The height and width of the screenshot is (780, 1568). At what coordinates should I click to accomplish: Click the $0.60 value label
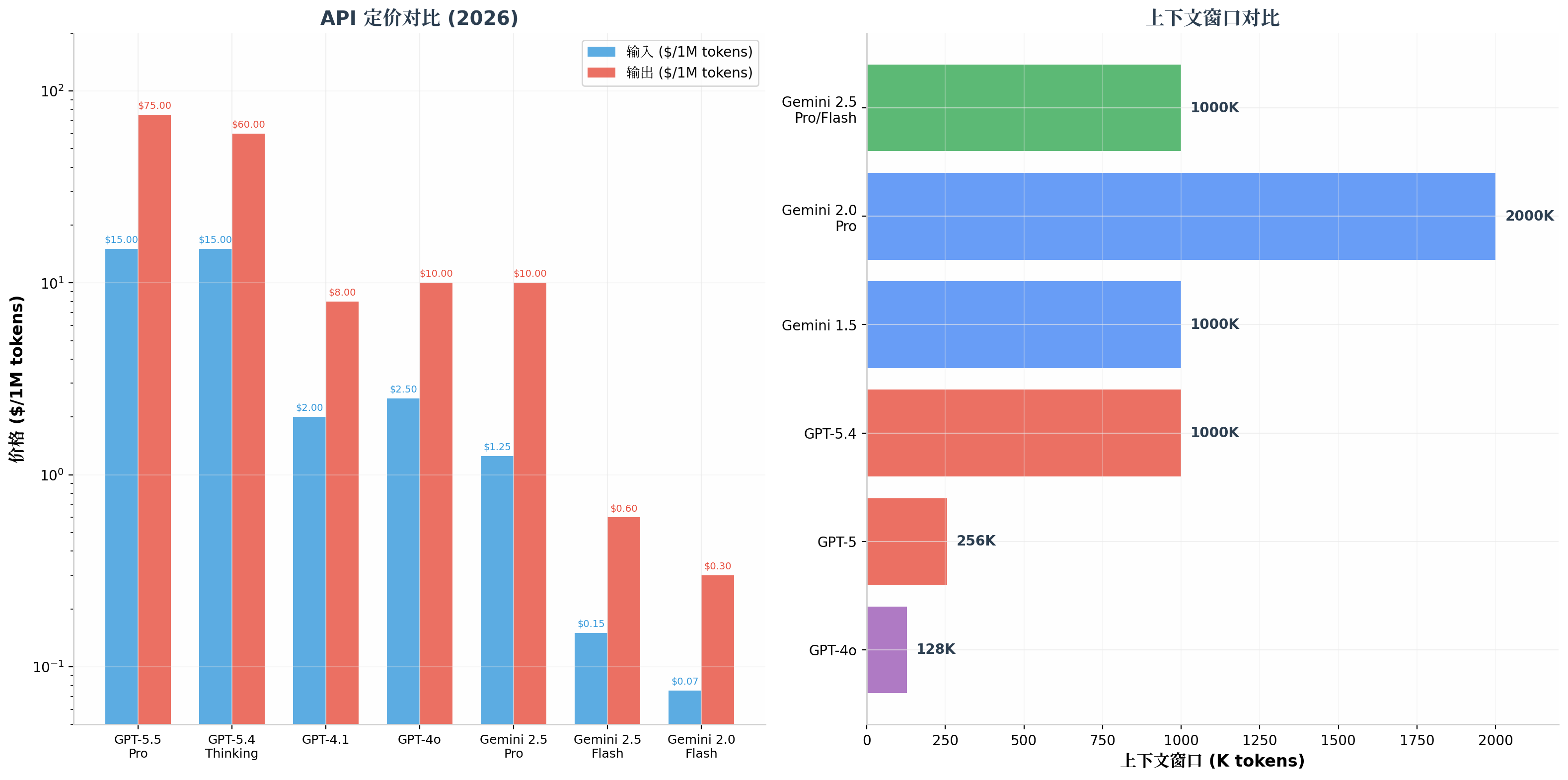click(x=624, y=508)
